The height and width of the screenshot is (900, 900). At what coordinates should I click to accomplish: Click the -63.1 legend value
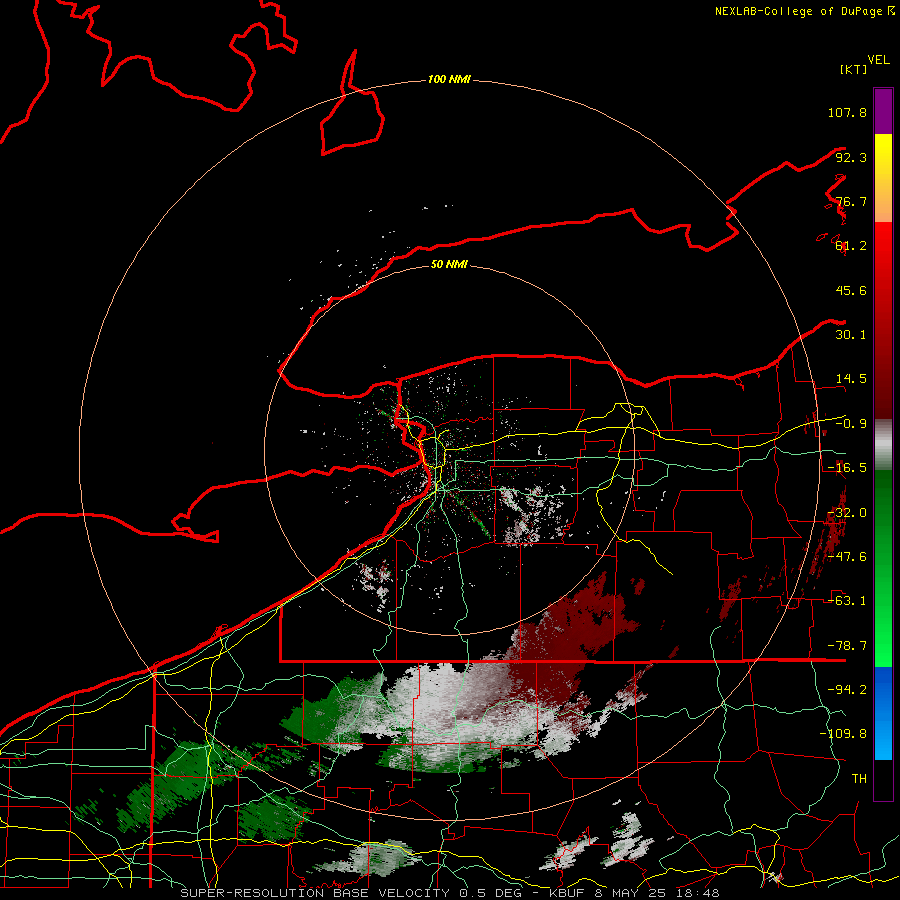[x=847, y=601]
